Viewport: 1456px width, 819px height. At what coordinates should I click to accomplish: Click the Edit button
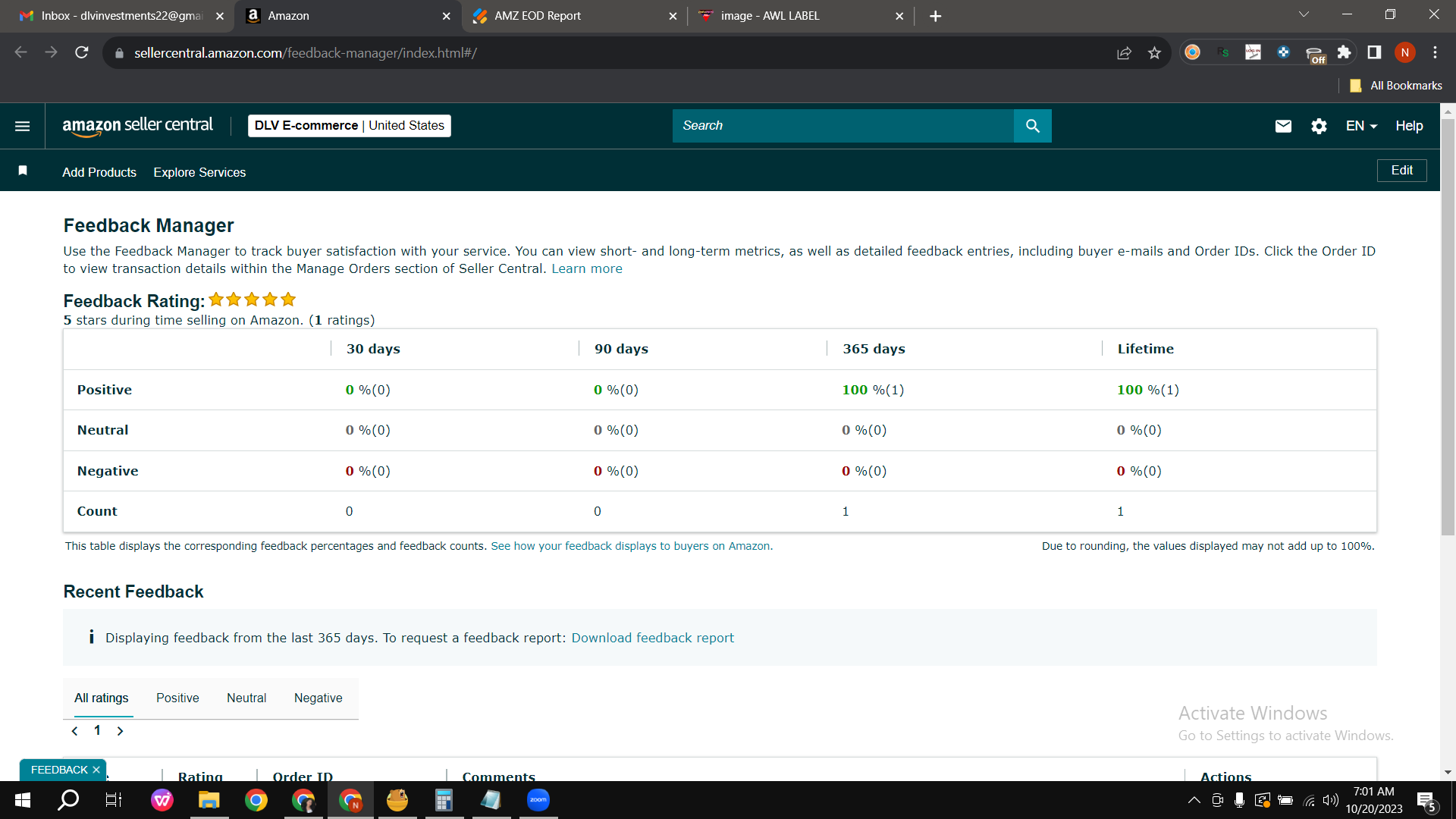(1401, 171)
